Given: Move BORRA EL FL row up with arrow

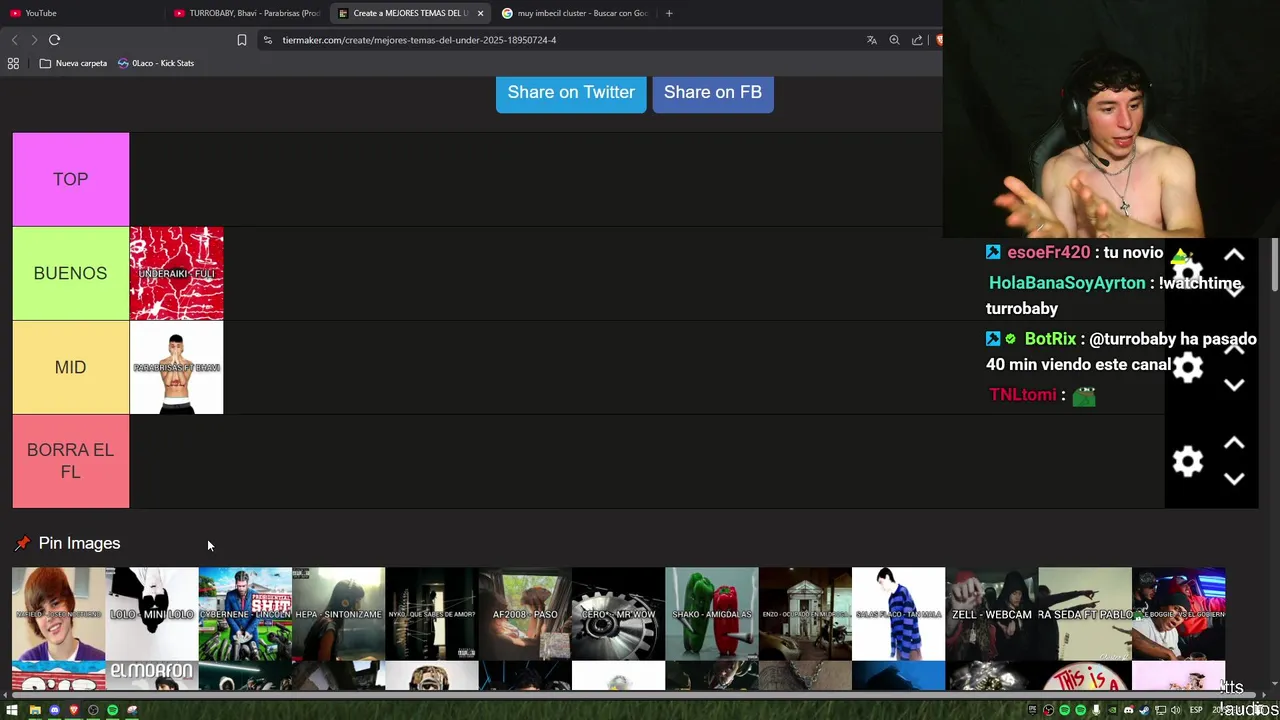Looking at the screenshot, I should point(1234,443).
